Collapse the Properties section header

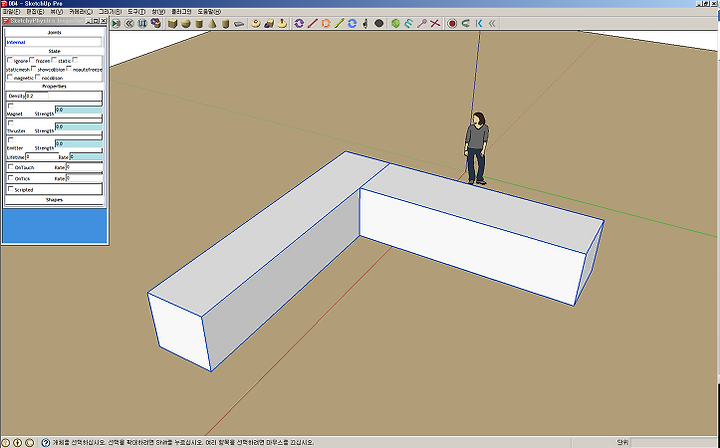[54, 86]
